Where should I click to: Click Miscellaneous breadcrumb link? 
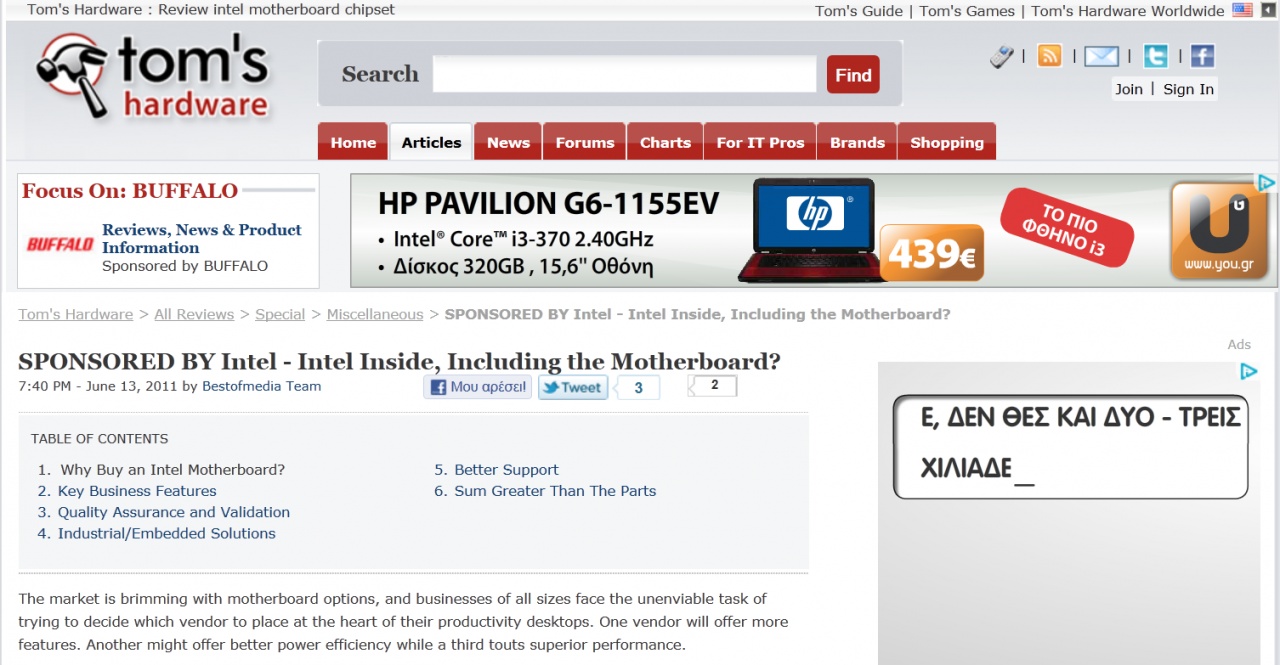[x=375, y=314]
